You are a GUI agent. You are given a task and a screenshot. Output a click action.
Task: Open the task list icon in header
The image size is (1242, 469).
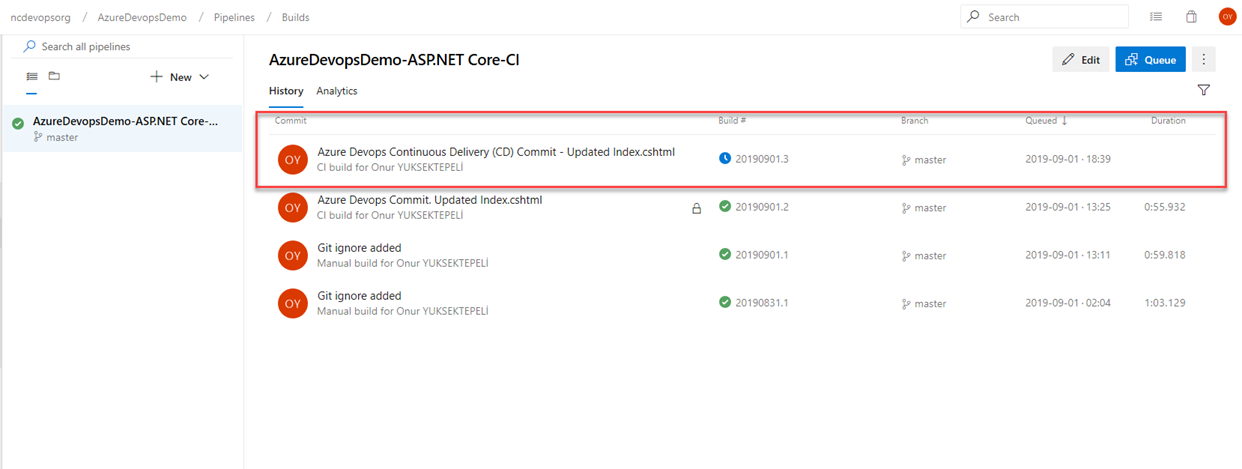pyautogui.click(x=1156, y=17)
